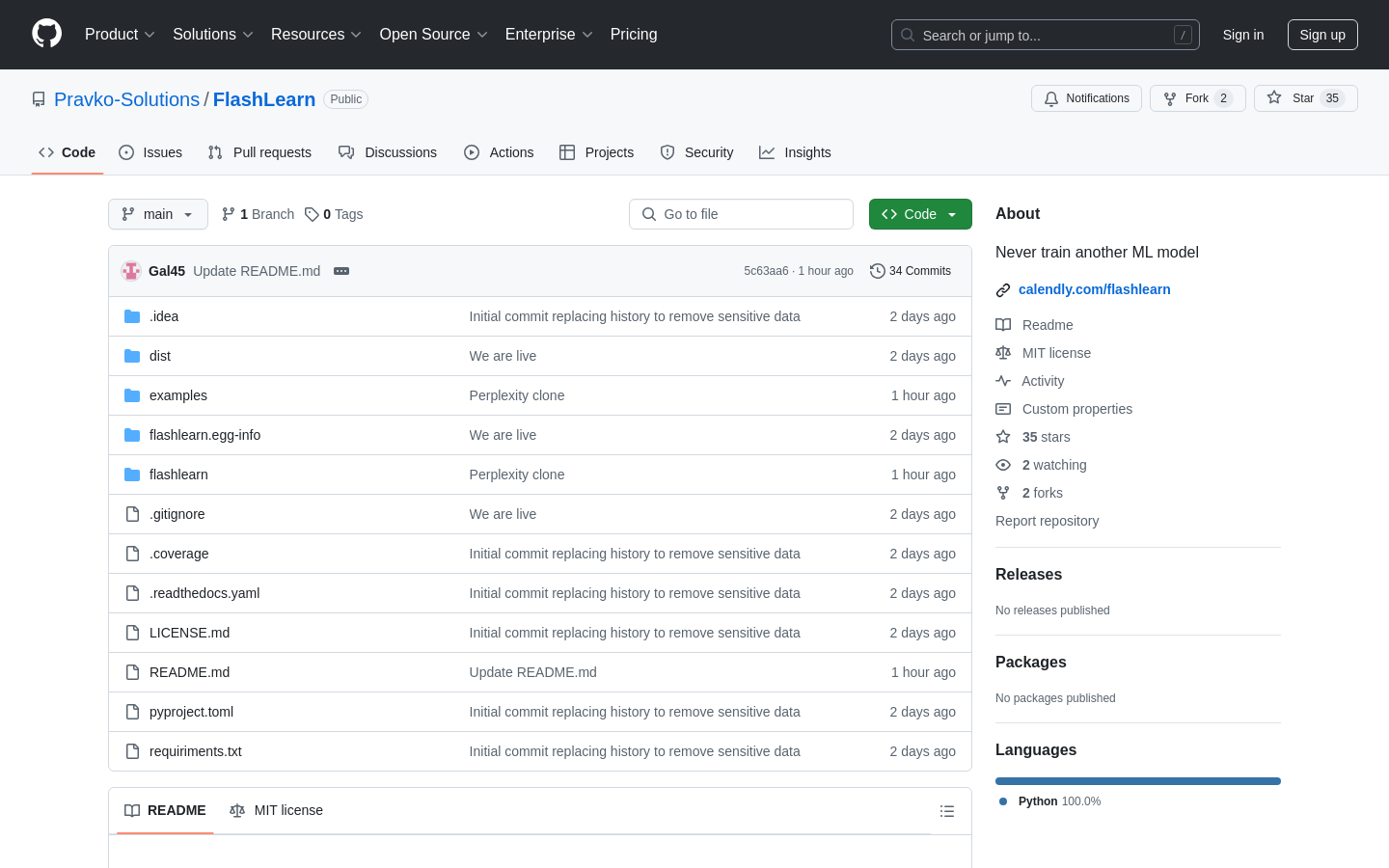
Task: Show commit message details ellipsis
Action: (341, 271)
